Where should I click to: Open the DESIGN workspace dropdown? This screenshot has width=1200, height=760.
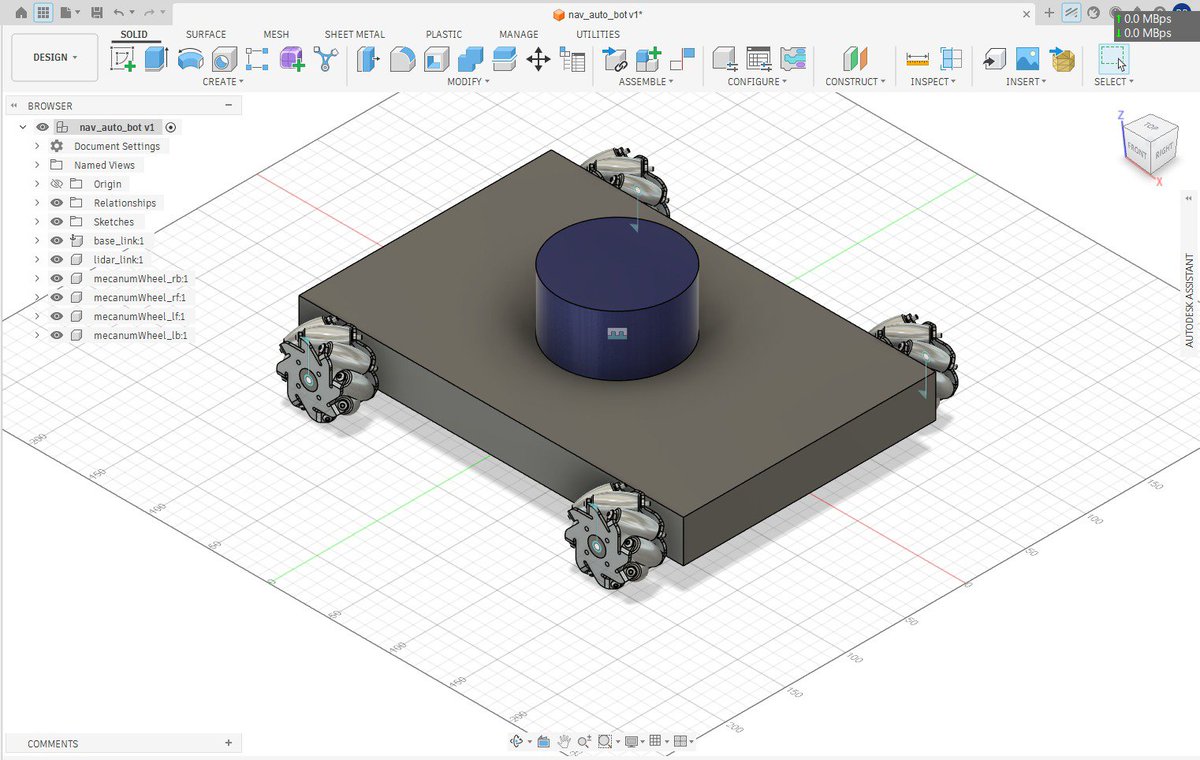[55, 57]
